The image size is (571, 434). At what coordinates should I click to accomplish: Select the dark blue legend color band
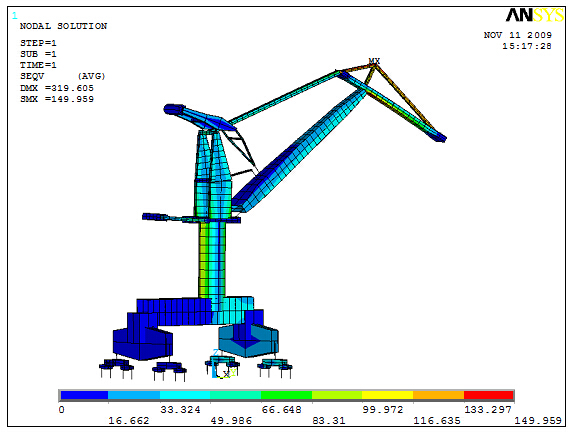tap(84, 395)
